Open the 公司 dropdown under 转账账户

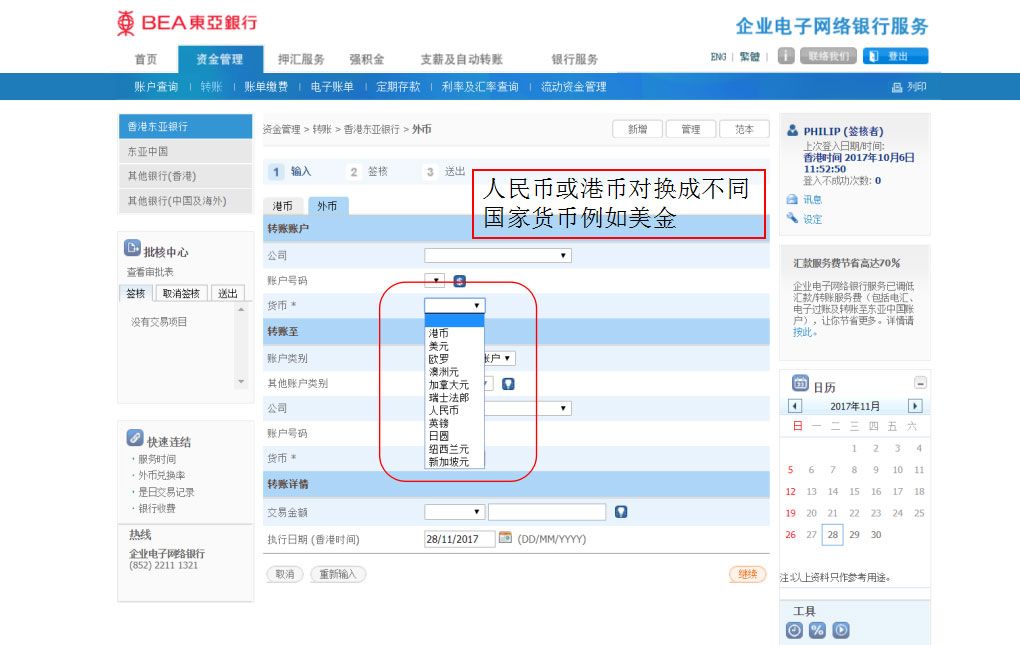[x=497, y=256]
